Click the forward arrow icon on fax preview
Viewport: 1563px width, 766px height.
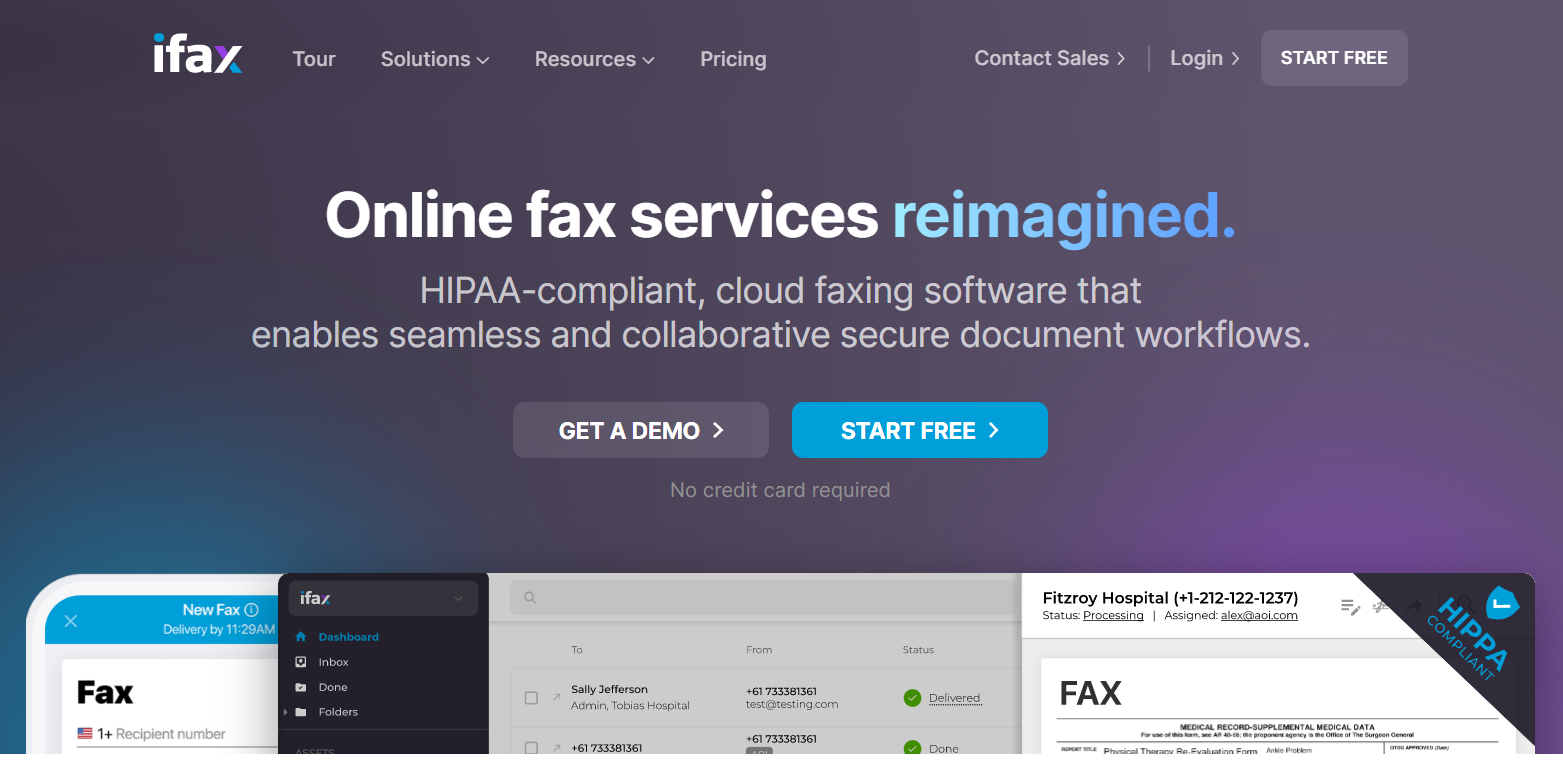pyautogui.click(x=1414, y=604)
